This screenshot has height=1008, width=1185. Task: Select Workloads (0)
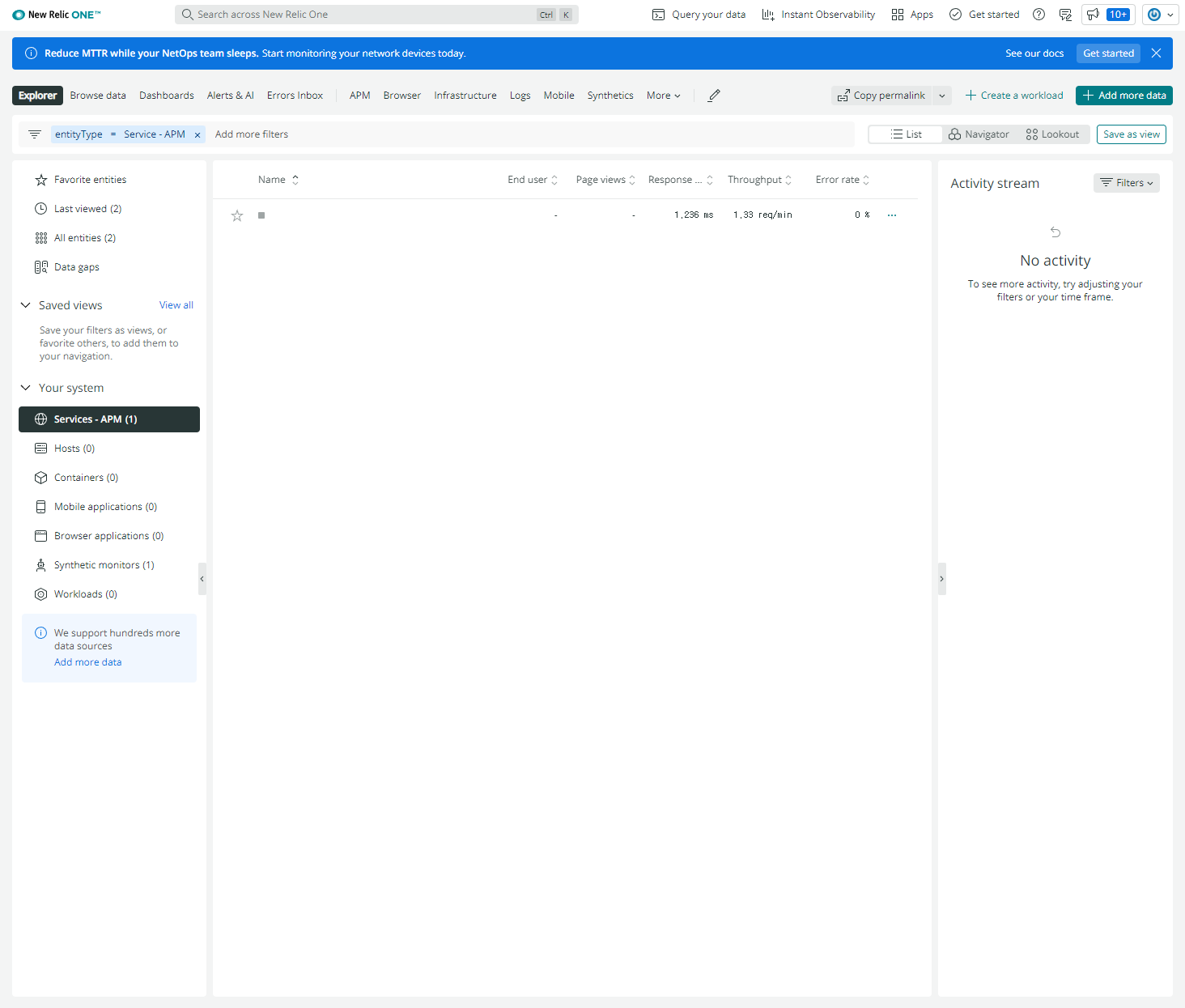coord(109,594)
